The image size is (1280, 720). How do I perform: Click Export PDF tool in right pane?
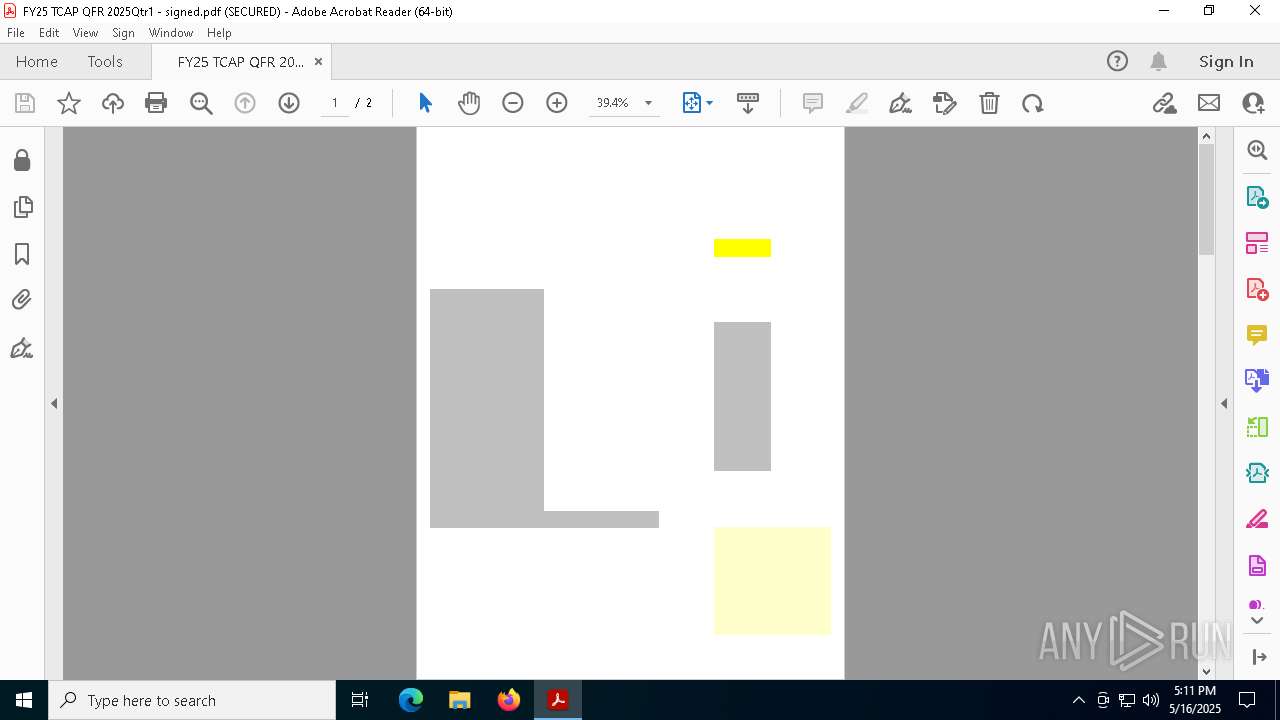pyautogui.click(x=1257, y=197)
